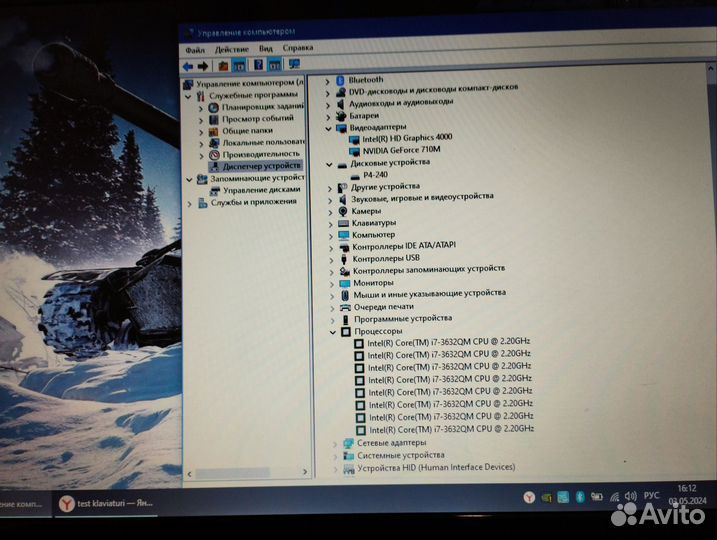Open the Файл menu
The height and width of the screenshot is (540, 717).
(x=194, y=48)
